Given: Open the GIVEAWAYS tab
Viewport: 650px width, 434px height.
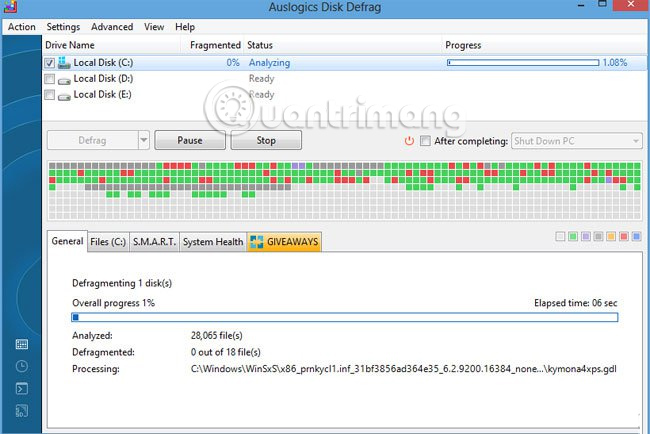Looking at the screenshot, I should [284, 242].
